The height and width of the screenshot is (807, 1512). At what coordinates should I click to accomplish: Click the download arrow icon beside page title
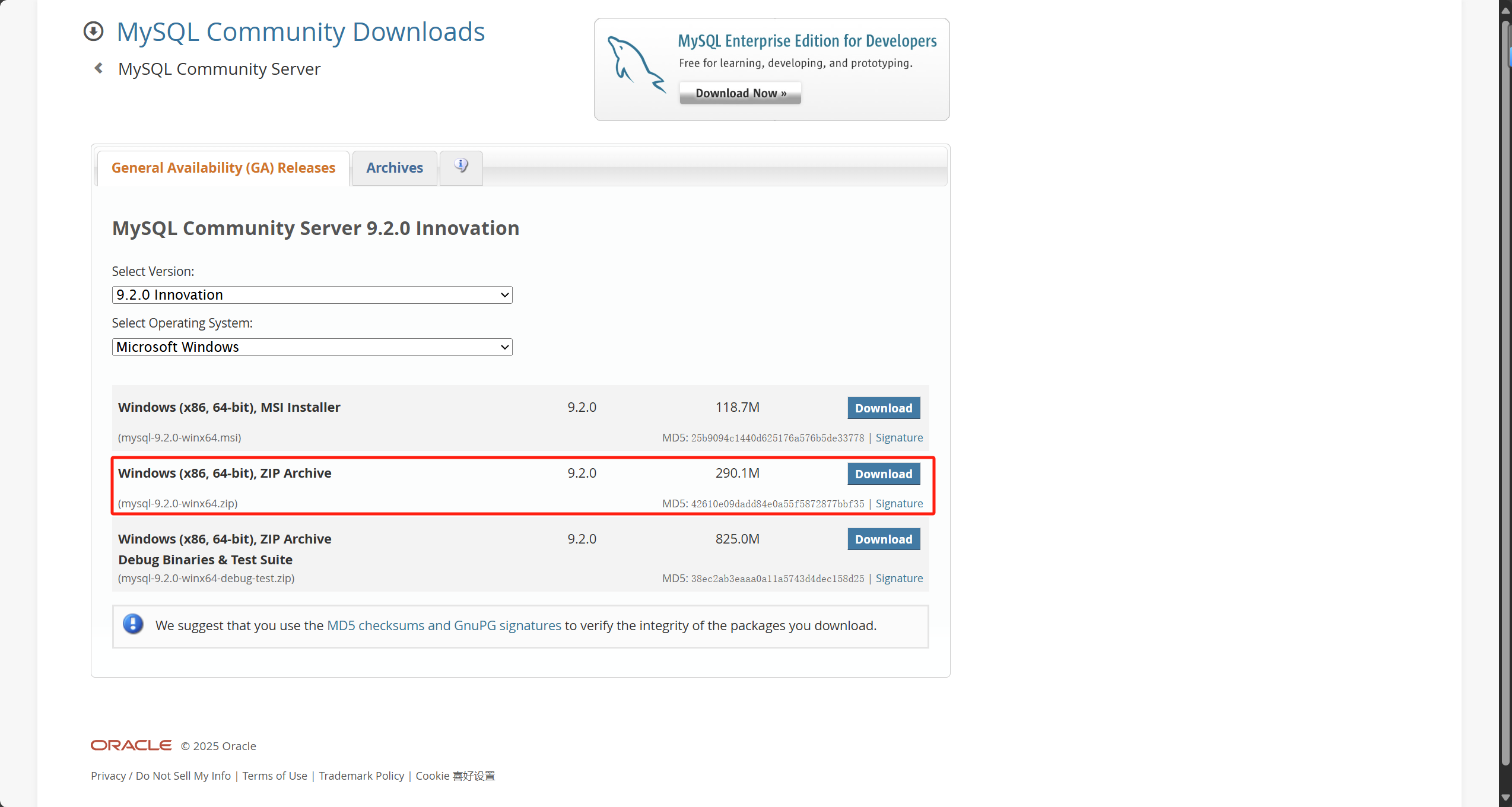[x=93, y=31]
